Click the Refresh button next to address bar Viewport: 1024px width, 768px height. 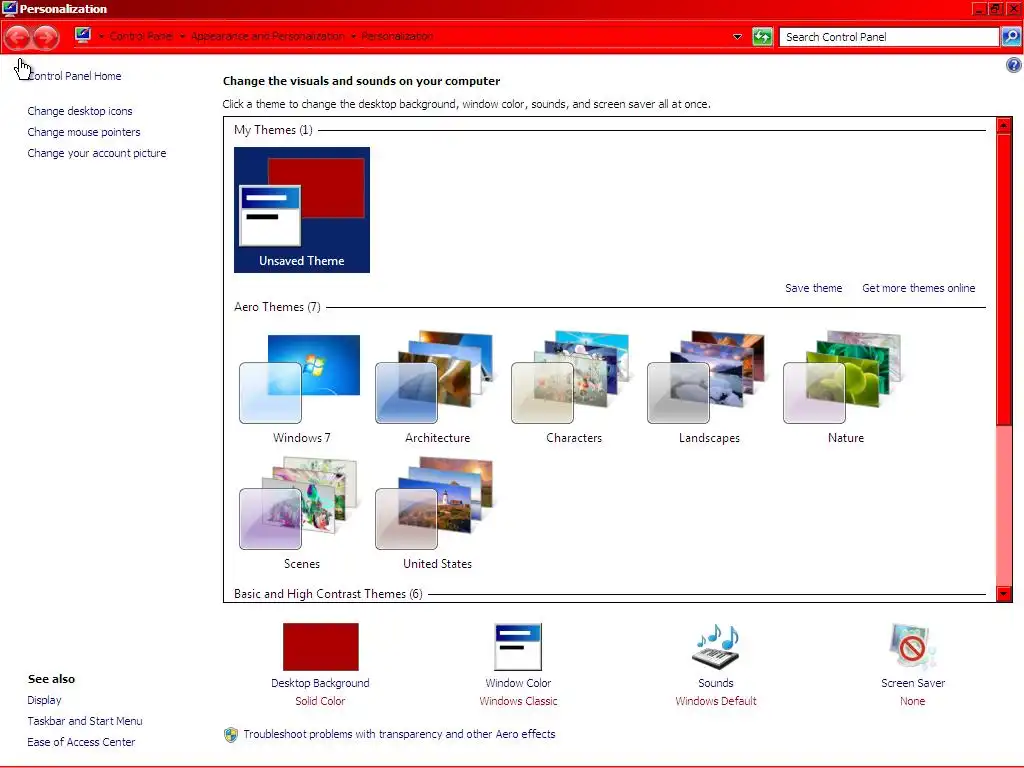click(x=762, y=37)
